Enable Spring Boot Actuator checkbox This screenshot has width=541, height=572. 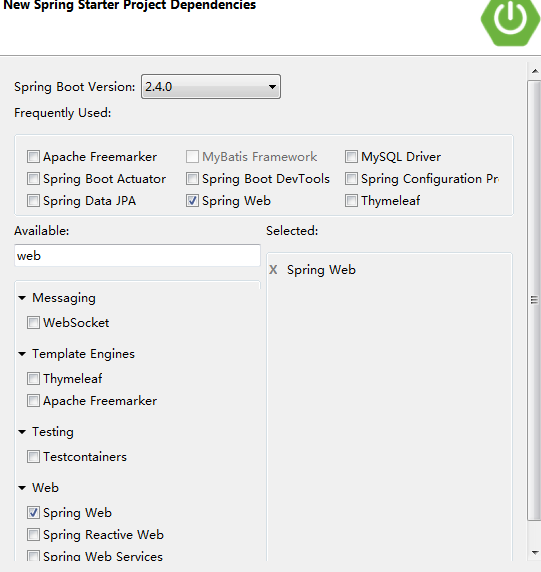[33, 179]
